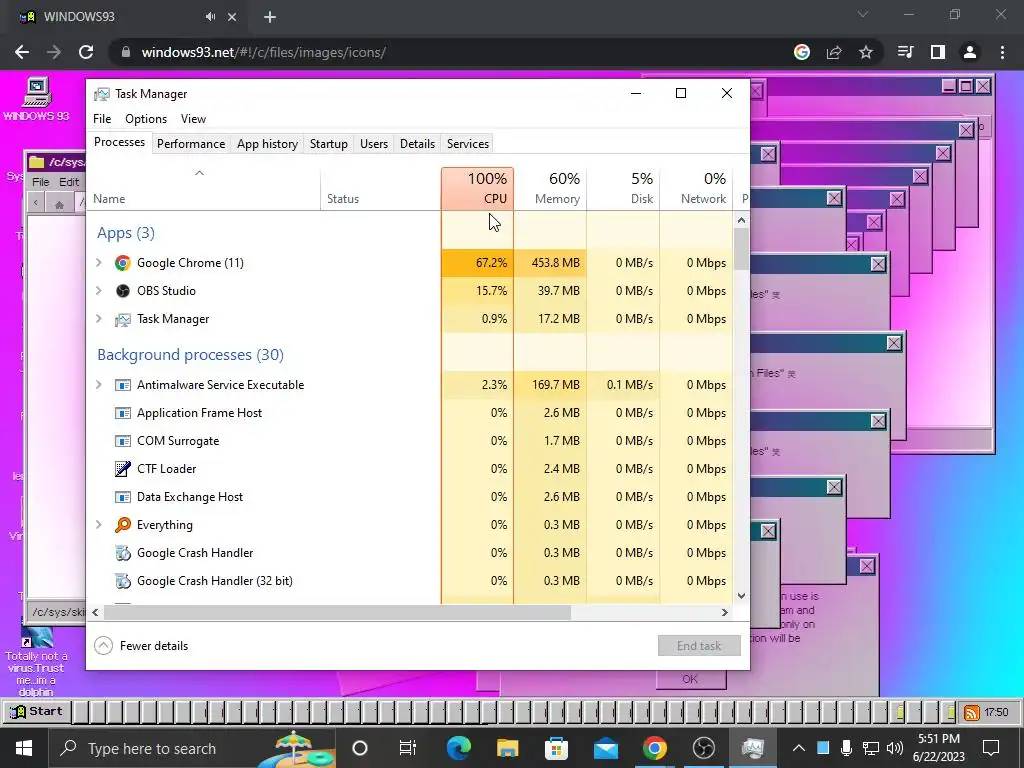Sort processes by the Name column header
Viewport: 1024px width, 768px height.
point(204,189)
